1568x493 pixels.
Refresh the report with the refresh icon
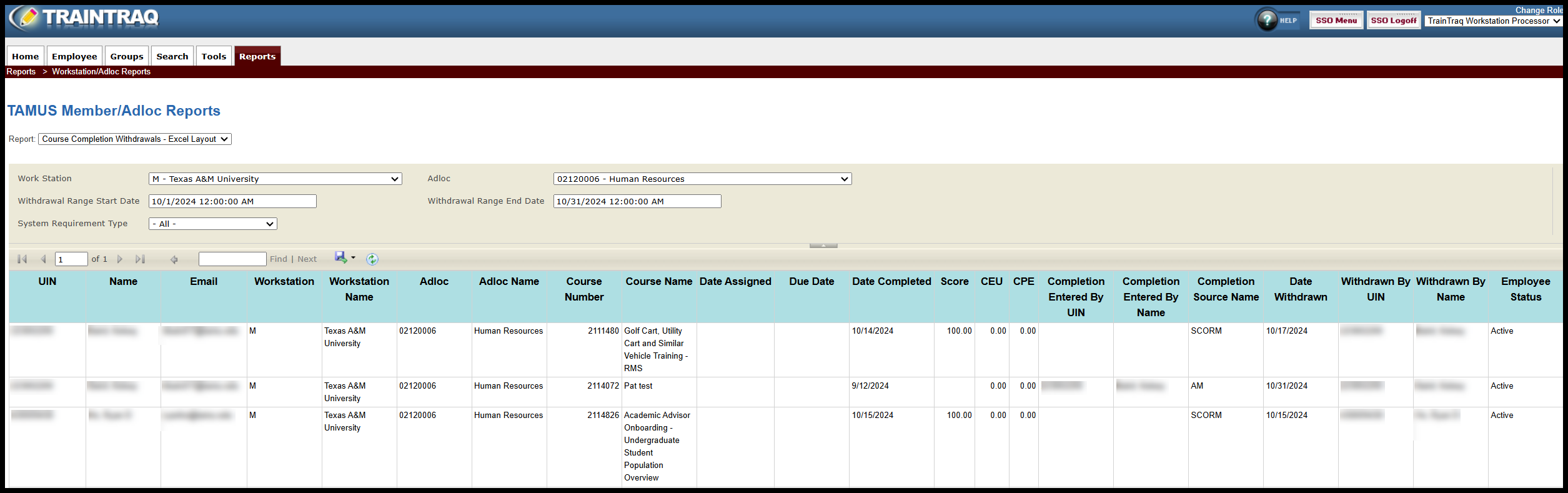pyautogui.click(x=372, y=259)
